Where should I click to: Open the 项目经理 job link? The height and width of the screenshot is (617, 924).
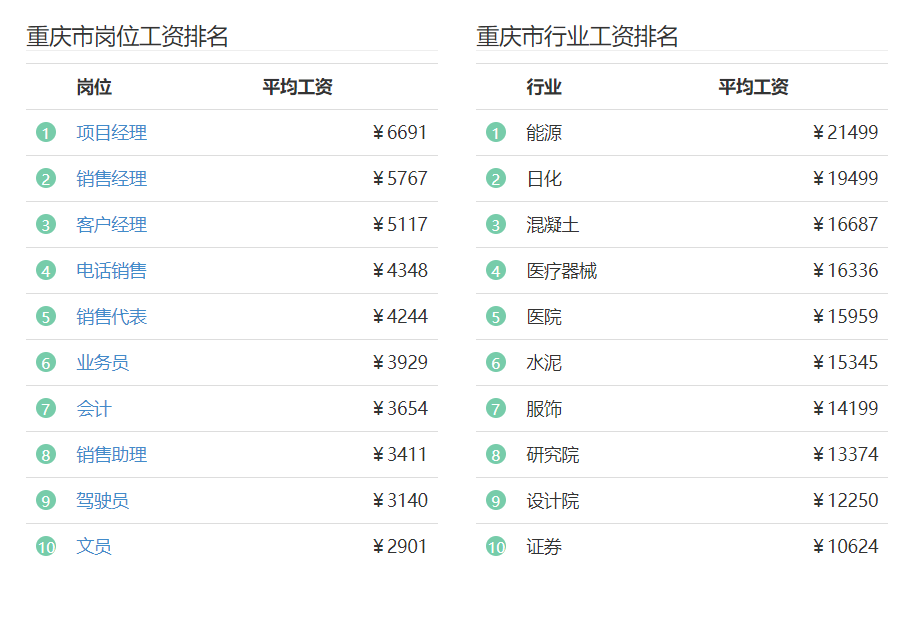[111, 133]
